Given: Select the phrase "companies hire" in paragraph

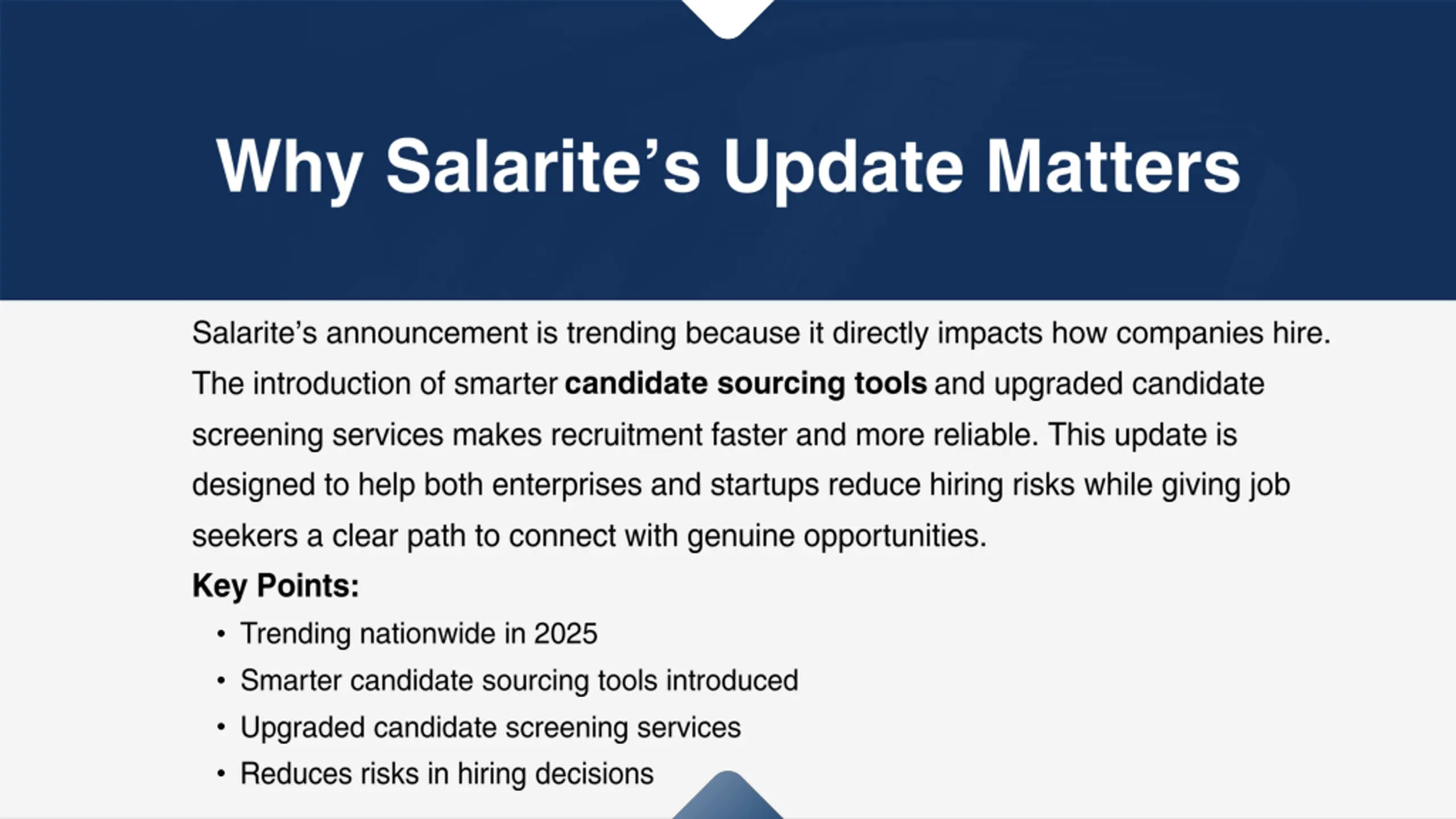Looking at the screenshot, I should [1223, 333].
